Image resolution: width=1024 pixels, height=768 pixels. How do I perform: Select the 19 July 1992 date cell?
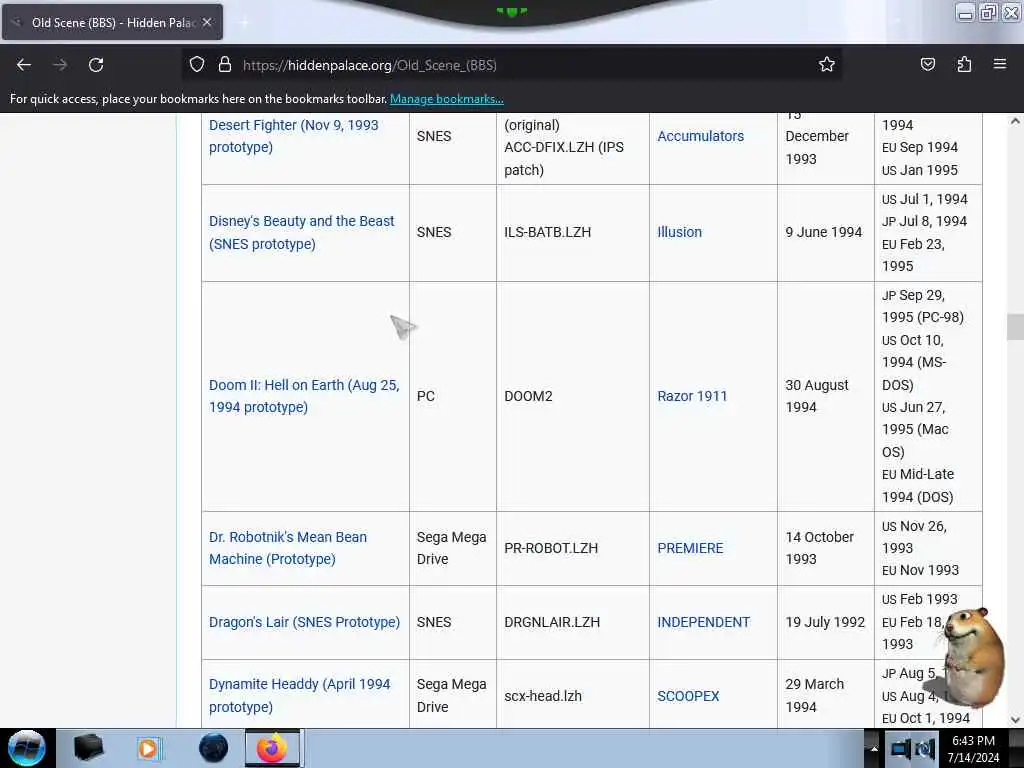coord(825,622)
